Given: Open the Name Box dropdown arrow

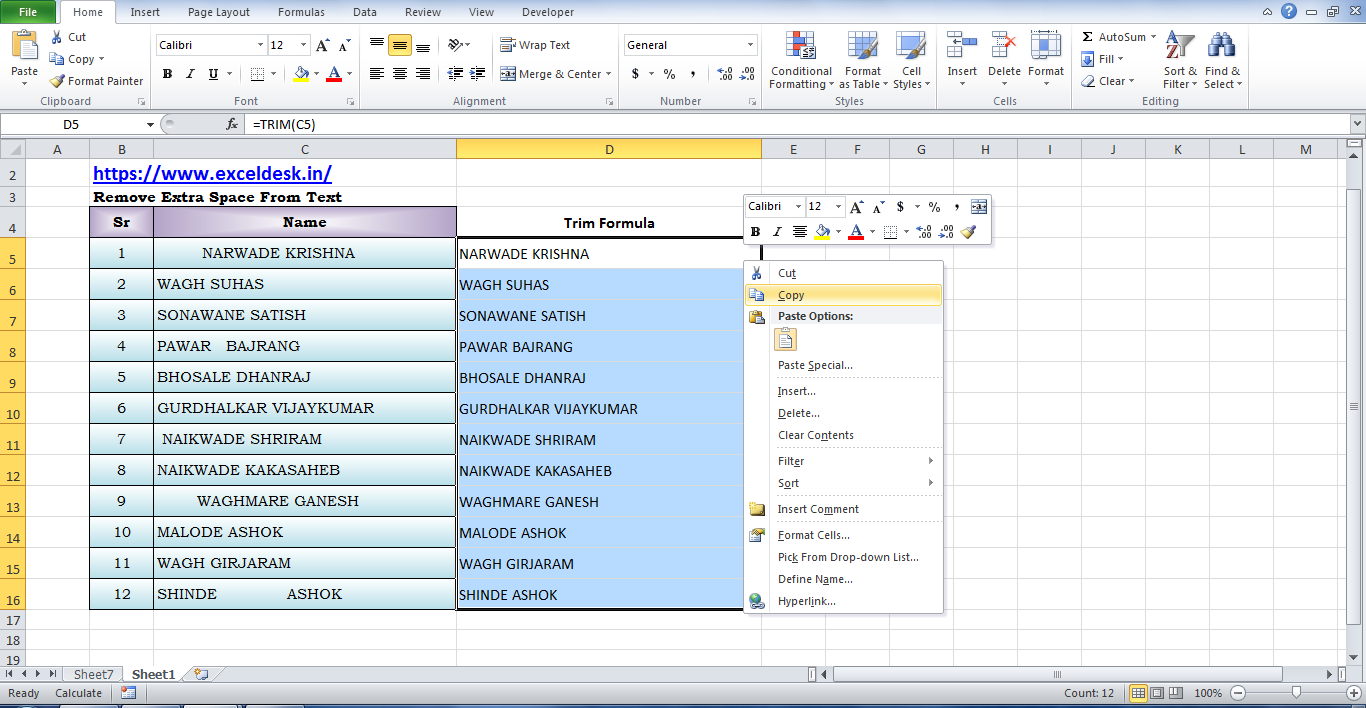Looking at the screenshot, I should (150, 125).
